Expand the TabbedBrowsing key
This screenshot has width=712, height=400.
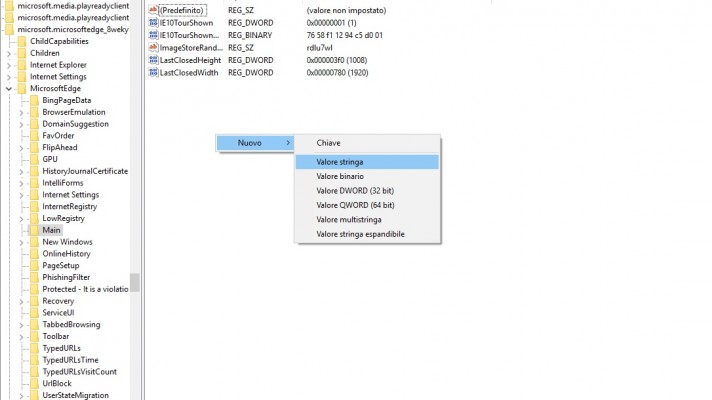(x=21, y=325)
